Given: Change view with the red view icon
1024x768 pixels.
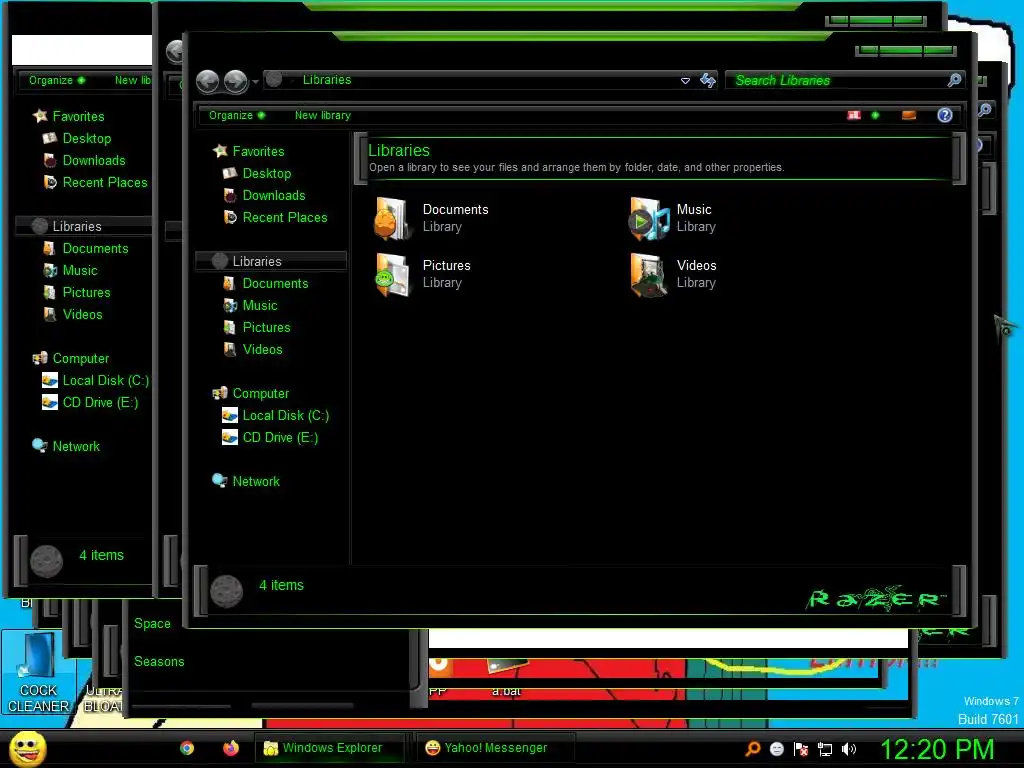Looking at the screenshot, I should click(854, 115).
